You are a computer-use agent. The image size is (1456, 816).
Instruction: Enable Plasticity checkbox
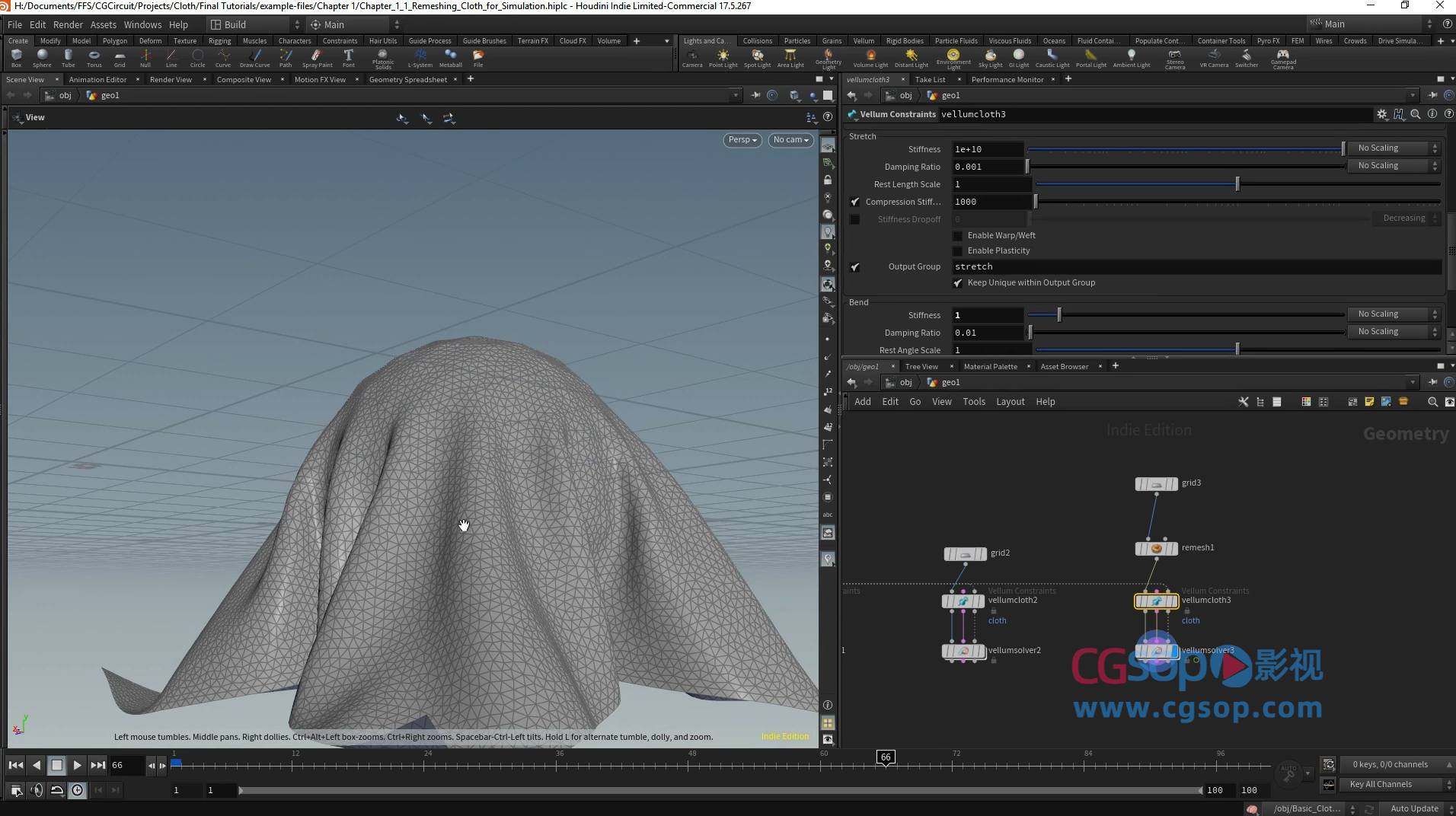coord(958,251)
